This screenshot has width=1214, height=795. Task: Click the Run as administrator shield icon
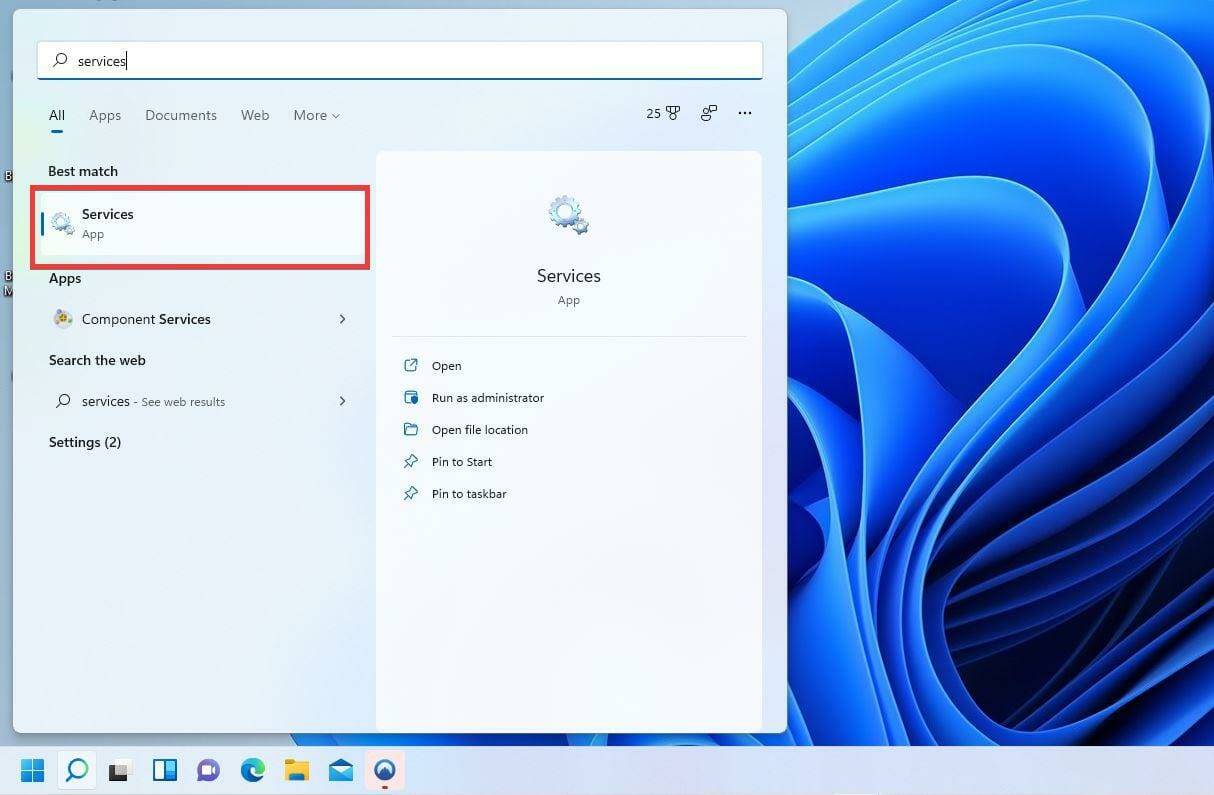pyautogui.click(x=411, y=397)
